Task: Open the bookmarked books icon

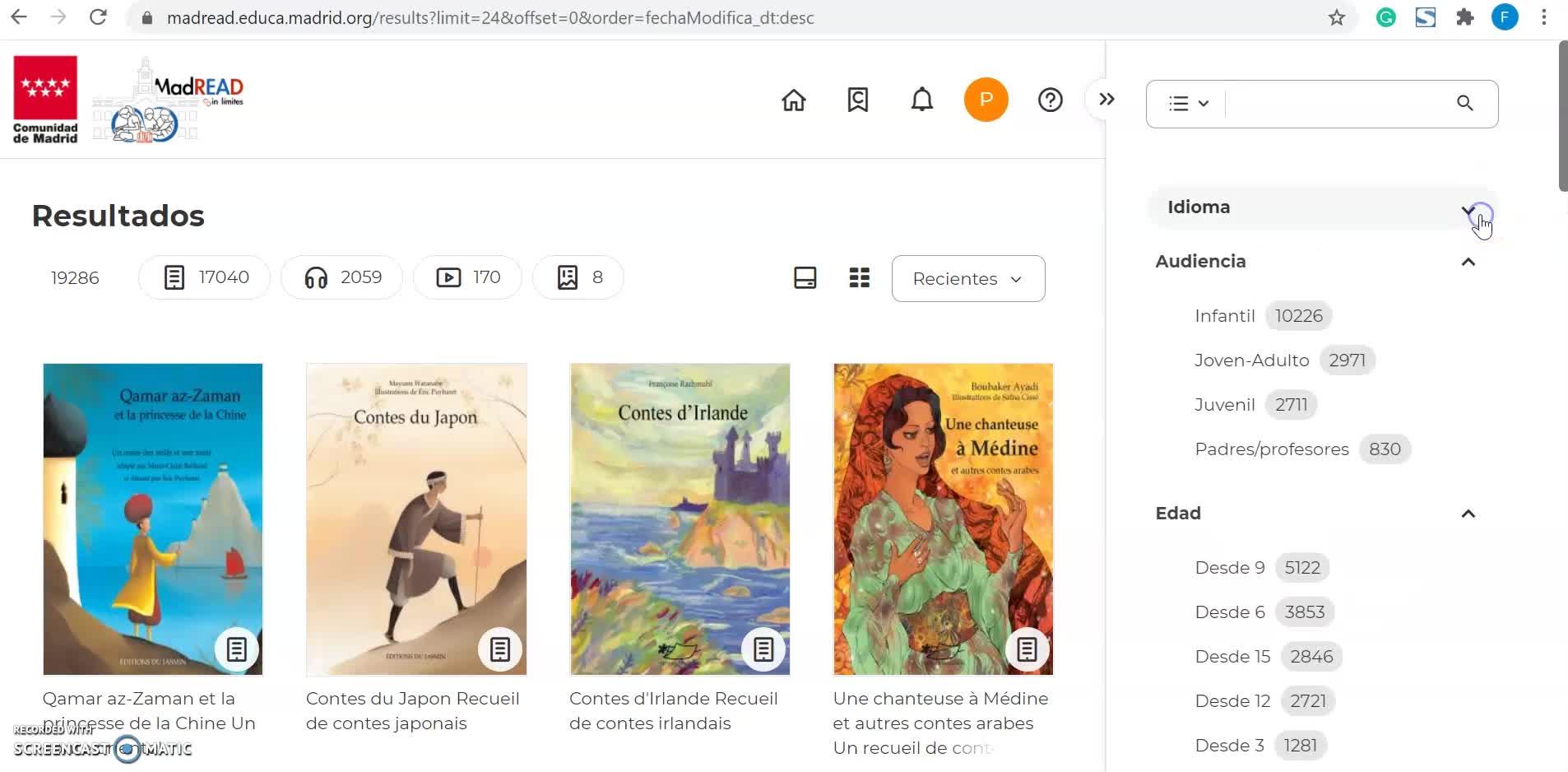Action: [857, 100]
